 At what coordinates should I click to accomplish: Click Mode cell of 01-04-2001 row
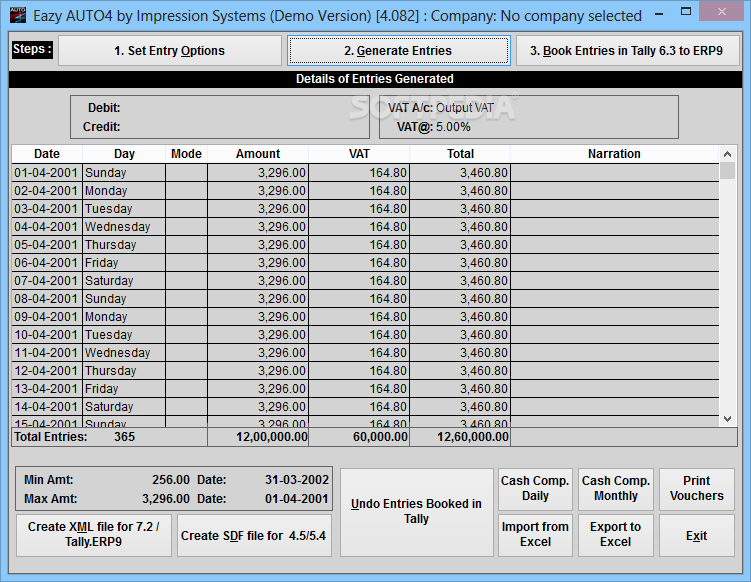pyautogui.click(x=186, y=172)
